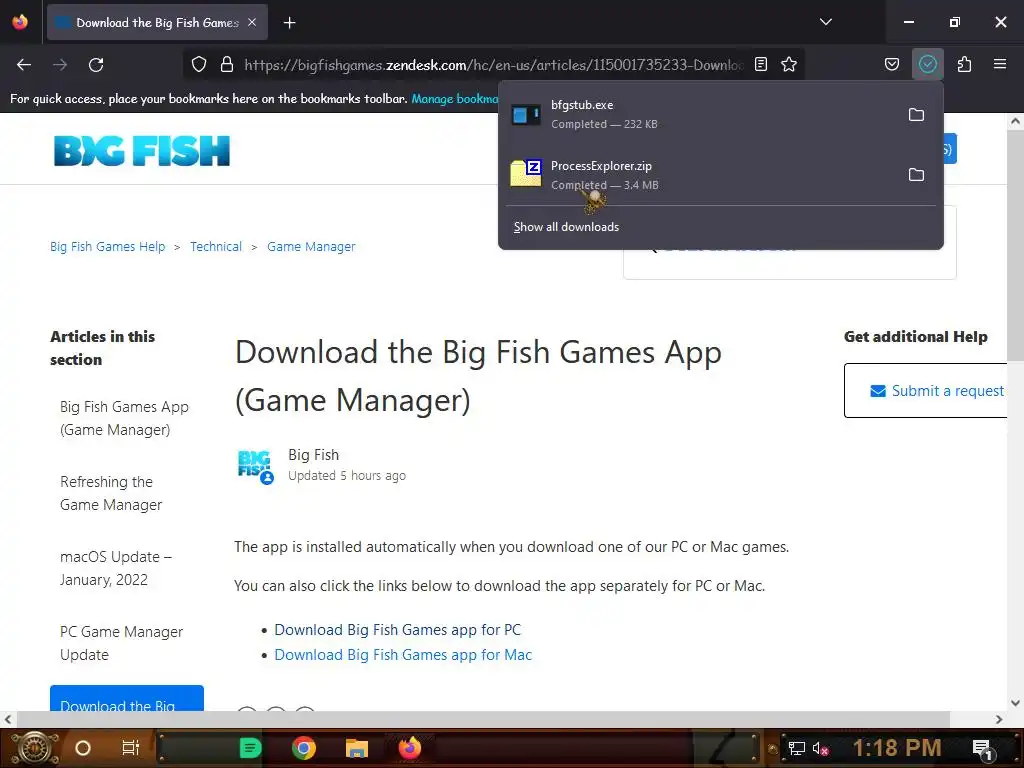Open the Manage bookmarks link
The width and height of the screenshot is (1024, 768).
pyautogui.click(x=455, y=99)
